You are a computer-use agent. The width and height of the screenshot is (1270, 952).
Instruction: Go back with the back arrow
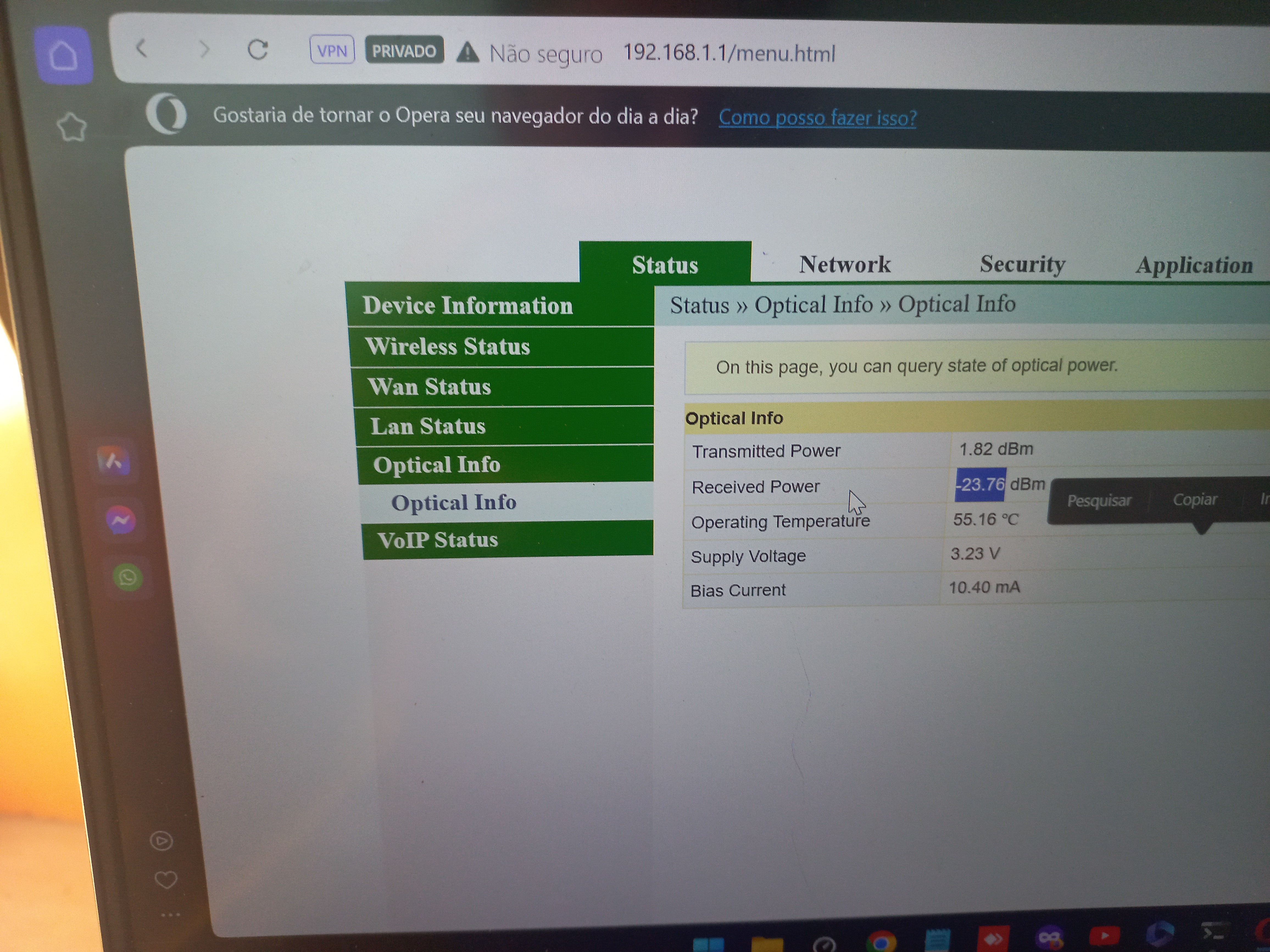142,48
